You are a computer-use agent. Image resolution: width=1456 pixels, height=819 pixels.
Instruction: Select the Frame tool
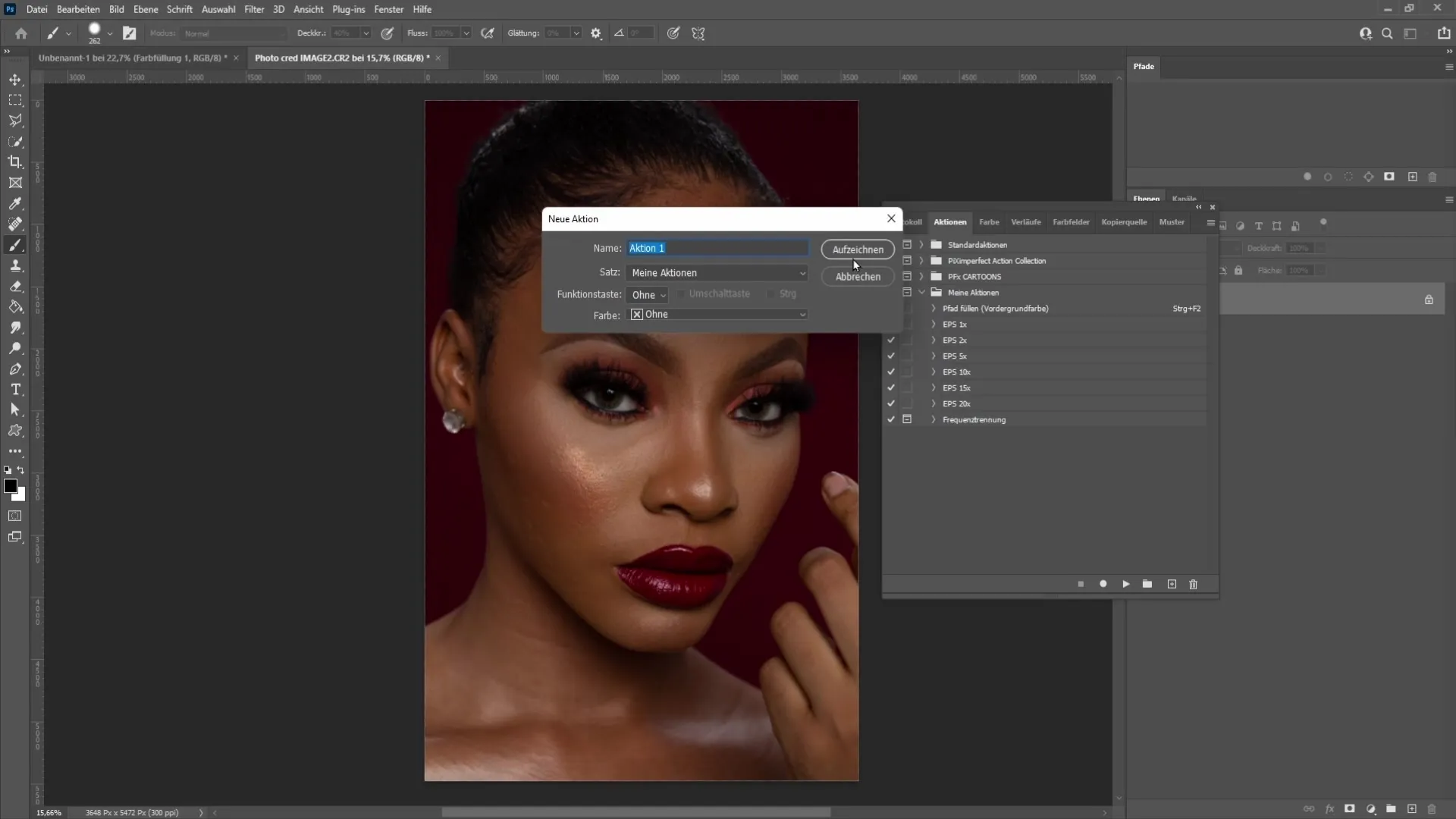(15, 183)
